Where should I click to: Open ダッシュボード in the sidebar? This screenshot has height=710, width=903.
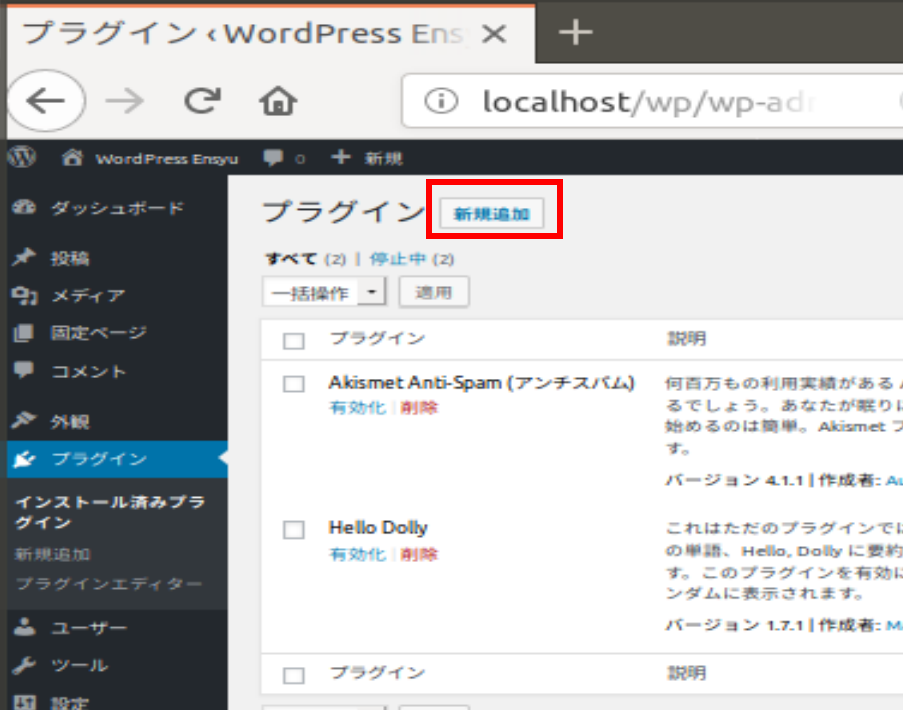pyautogui.click(x=117, y=208)
